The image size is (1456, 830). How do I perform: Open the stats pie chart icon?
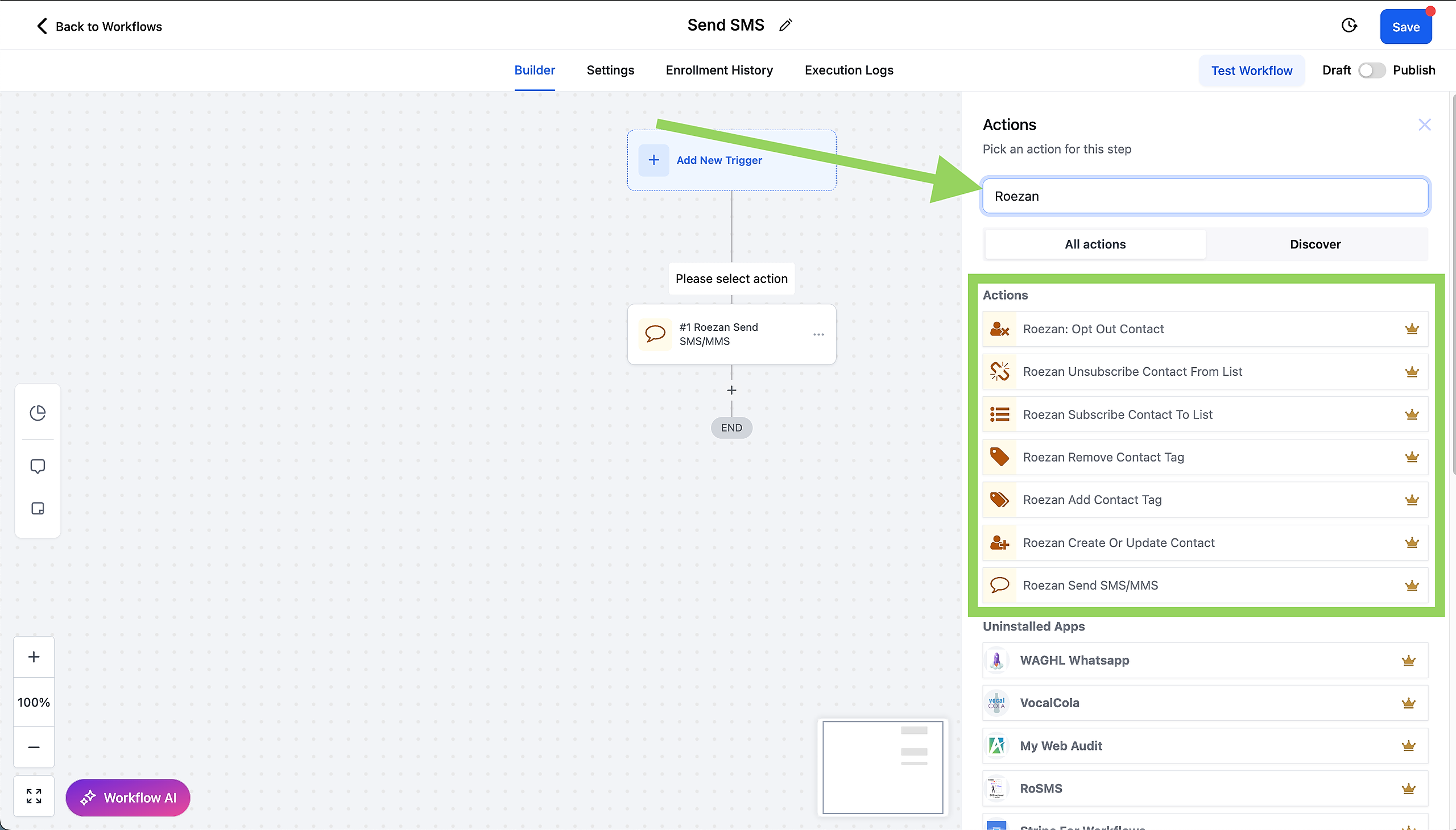coord(38,413)
